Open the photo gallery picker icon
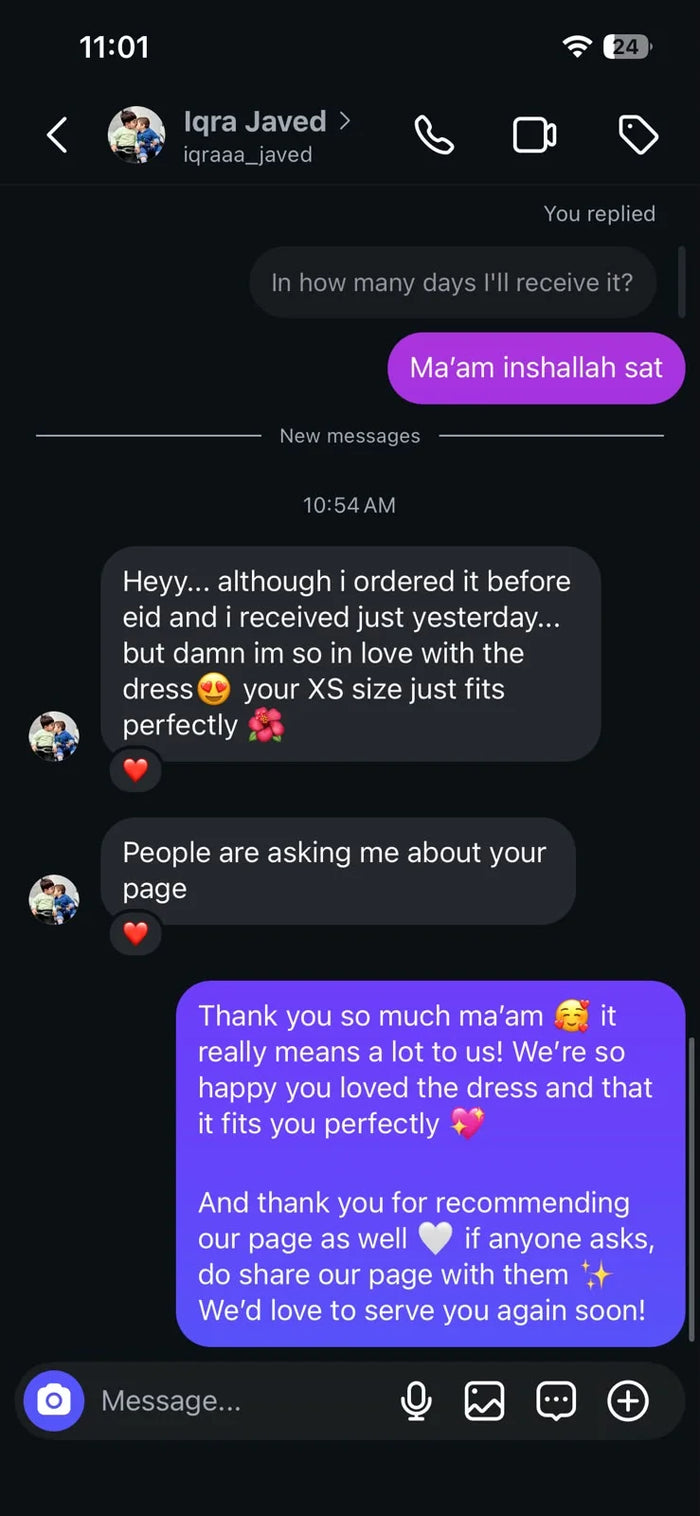Viewport: 700px width, 1516px height. [484, 1401]
